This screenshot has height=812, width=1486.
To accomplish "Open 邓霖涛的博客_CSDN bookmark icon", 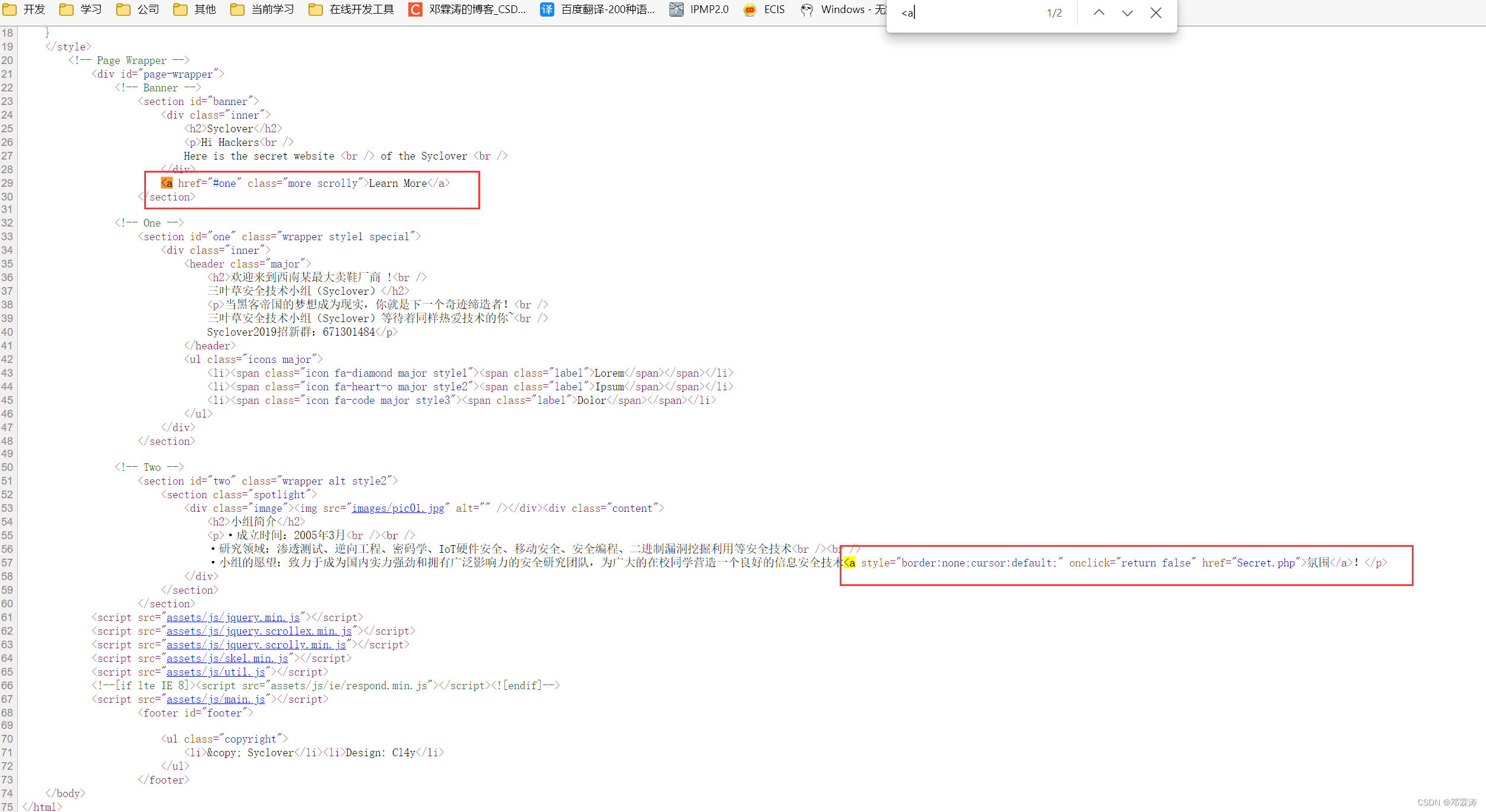I will (x=415, y=9).
